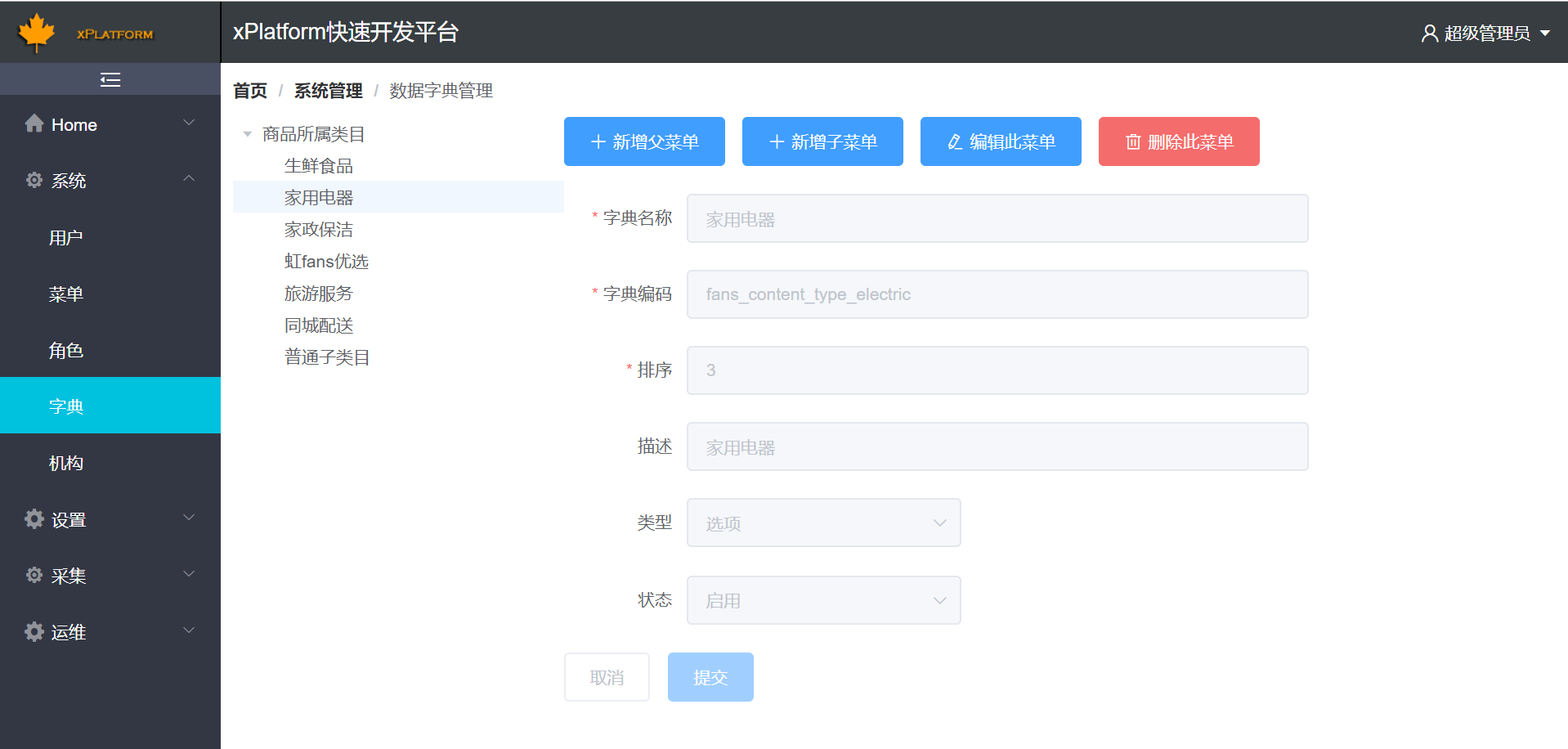The width and height of the screenshot is (1568, 749).
Task: Navigate to 首页 via the breadcrumb link
Action: (x=249, y=91)
